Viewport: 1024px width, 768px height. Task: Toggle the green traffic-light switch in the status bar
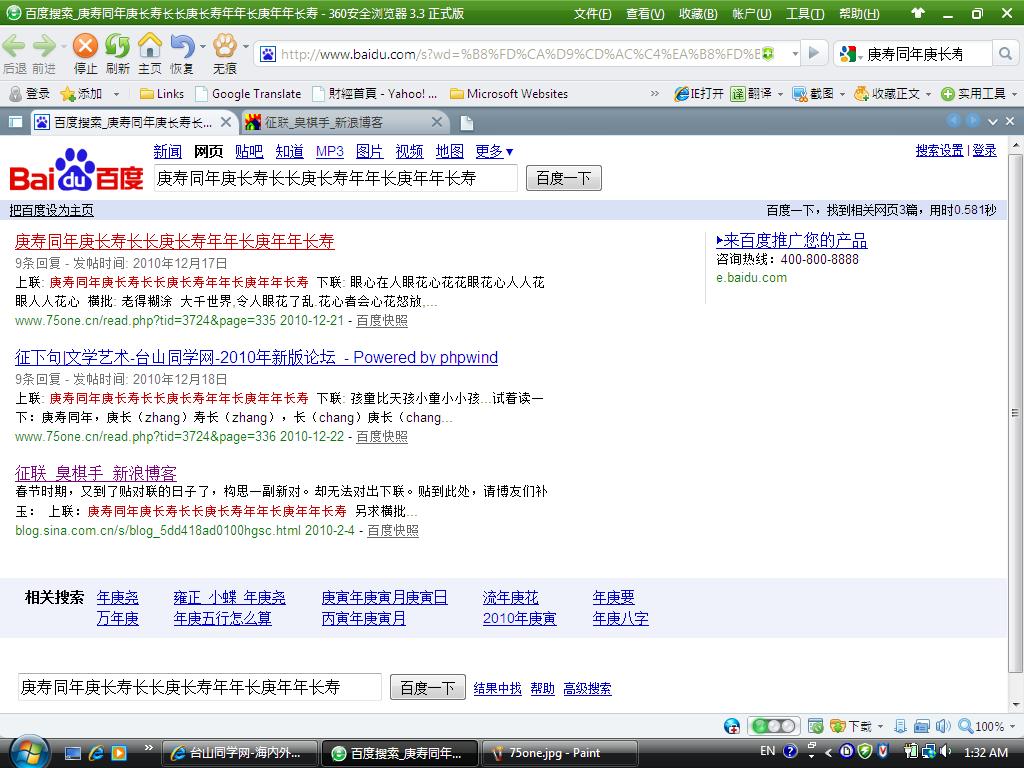coord(773,726)
